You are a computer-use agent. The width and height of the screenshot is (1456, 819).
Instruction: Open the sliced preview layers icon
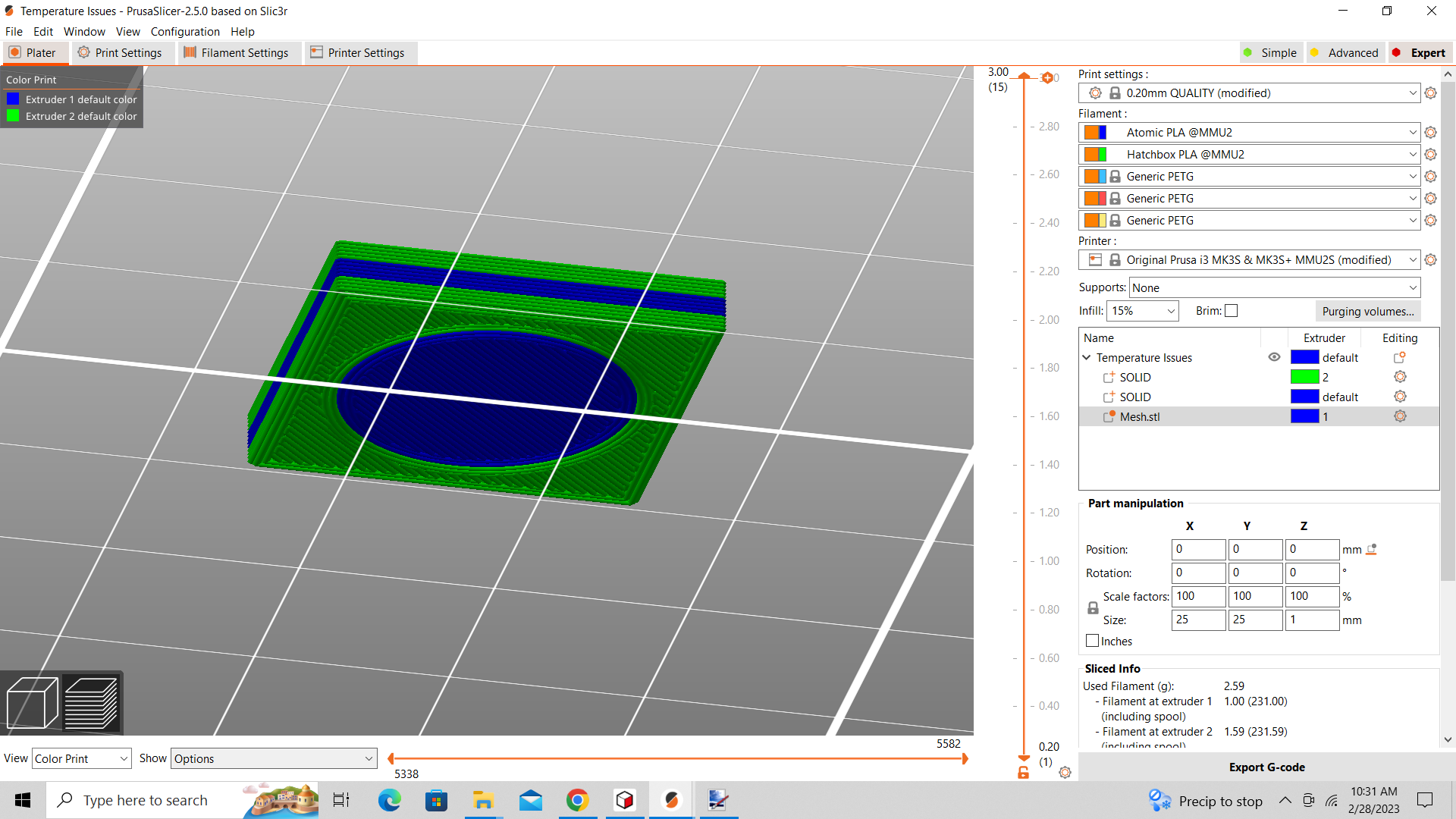coord(93,703)
